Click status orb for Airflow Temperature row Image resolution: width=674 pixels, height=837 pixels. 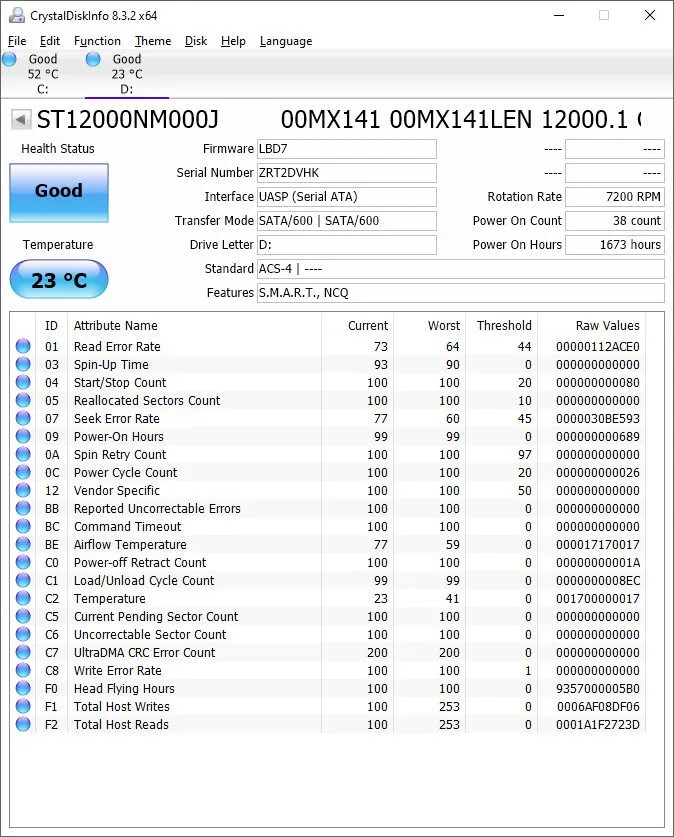click(x=23, y=544)
